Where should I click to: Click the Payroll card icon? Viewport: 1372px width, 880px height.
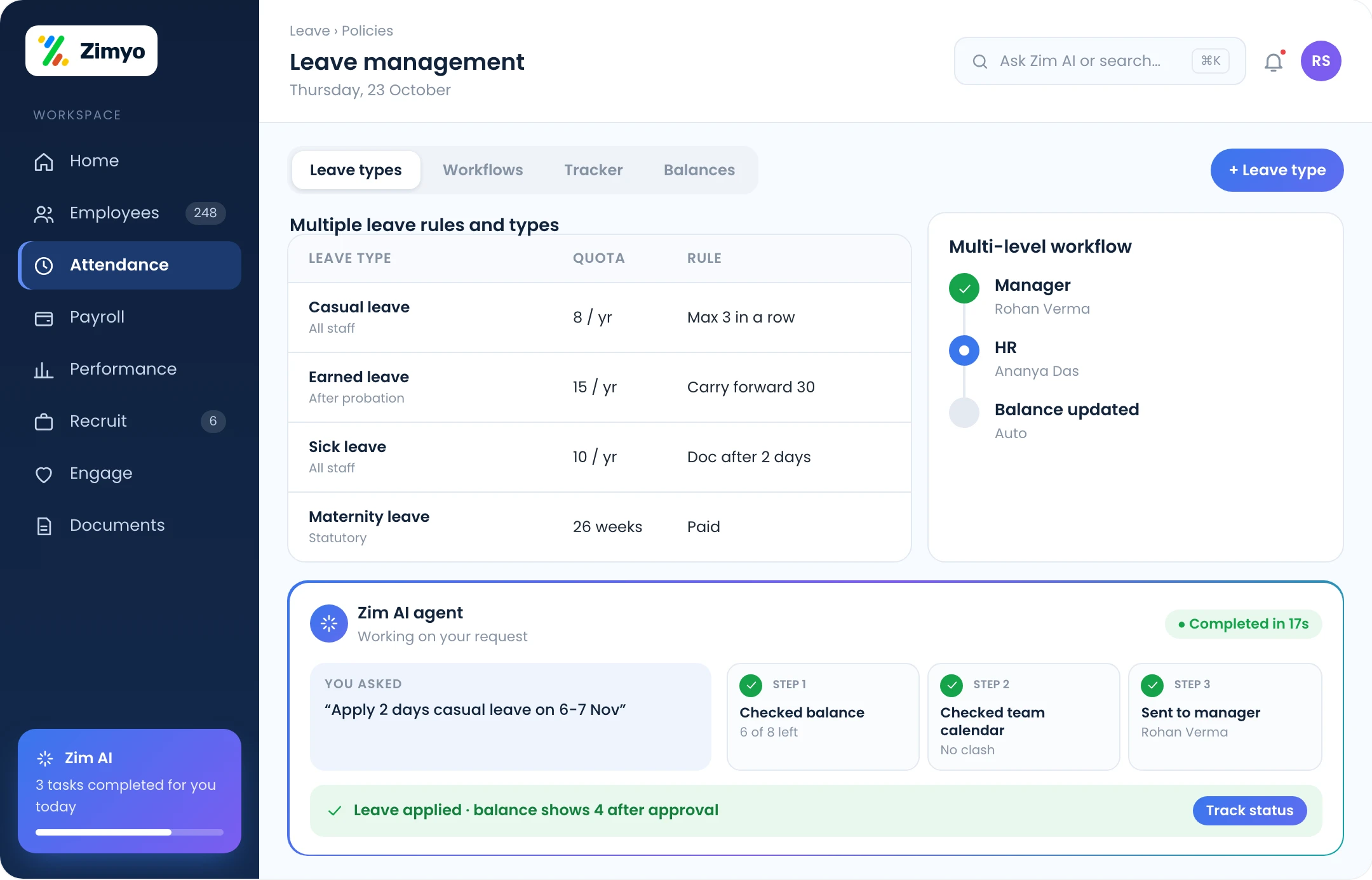[44, 317]
